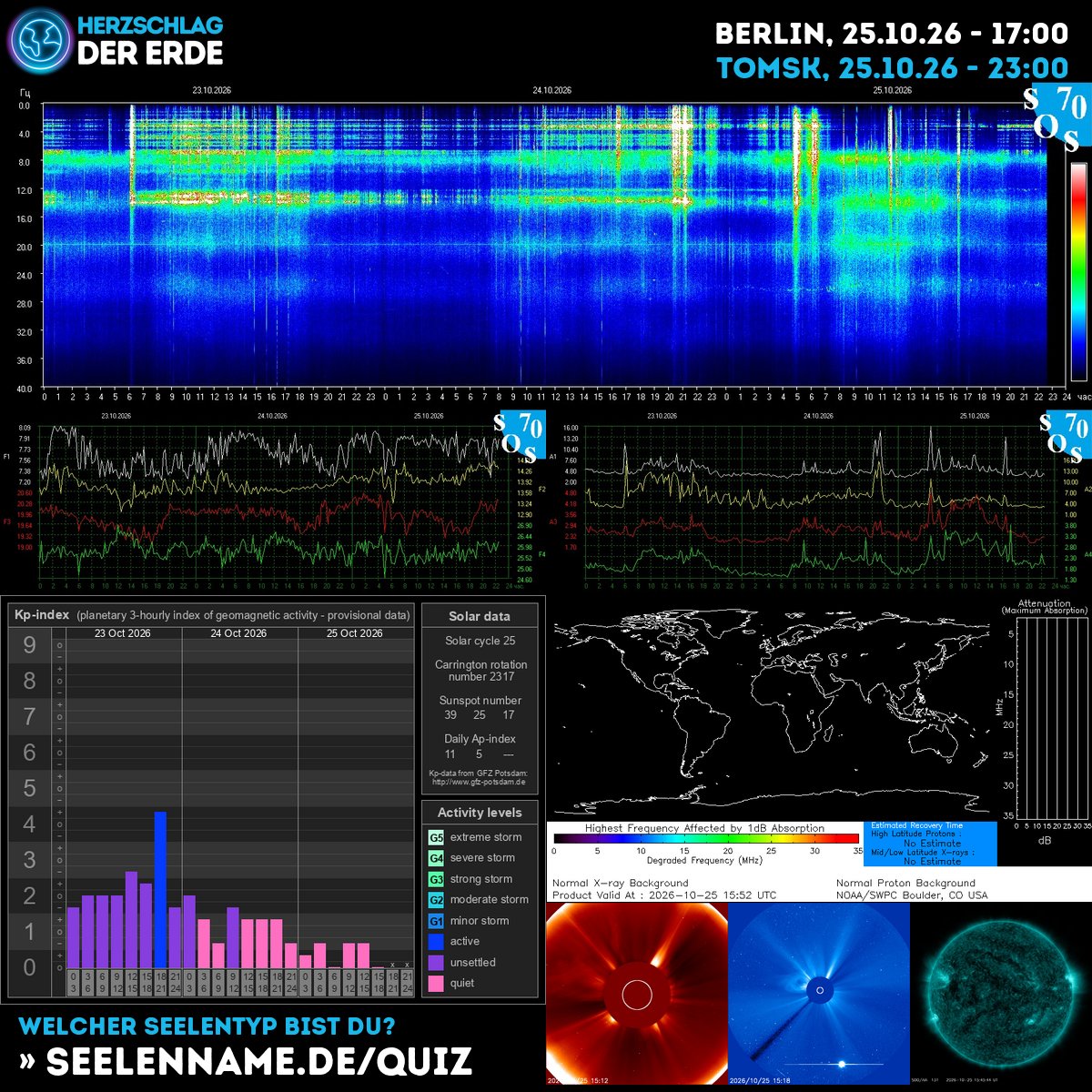Open the red coronagraph sun image

637,993
